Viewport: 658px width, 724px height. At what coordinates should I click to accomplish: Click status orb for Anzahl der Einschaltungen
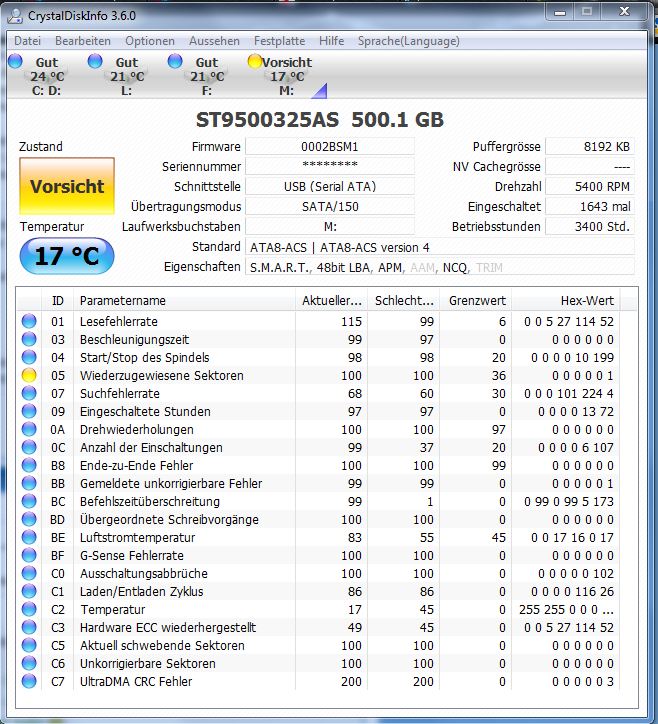click(x=29, y=447)
